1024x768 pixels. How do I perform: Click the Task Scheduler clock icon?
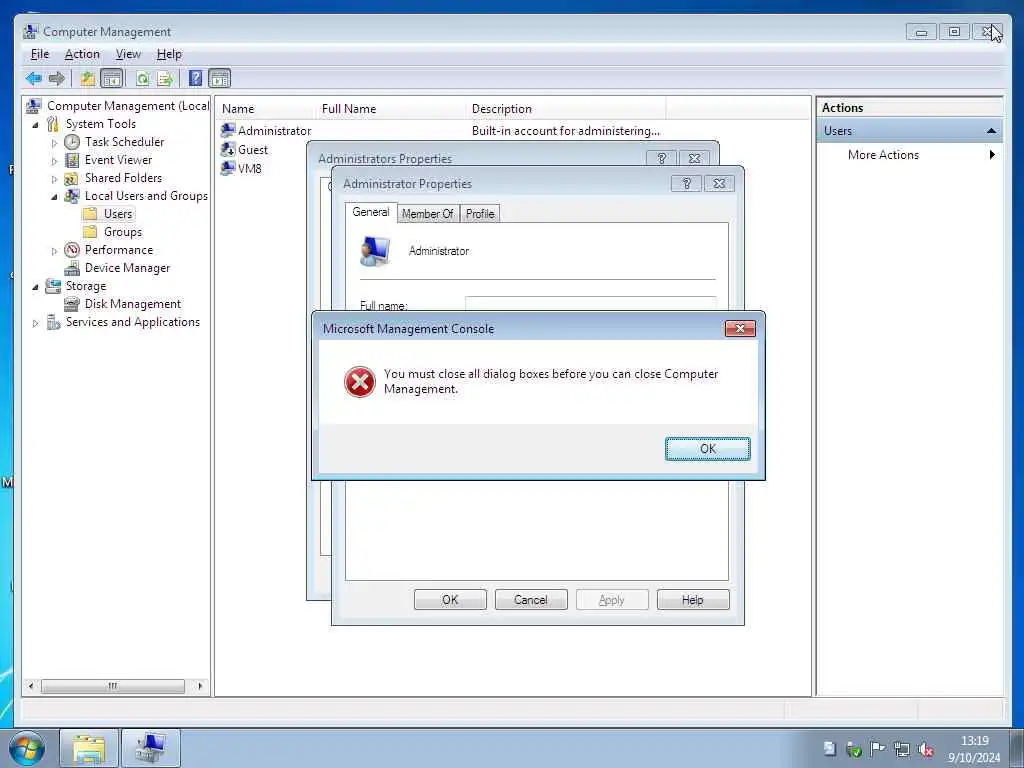tap(72, 142)
